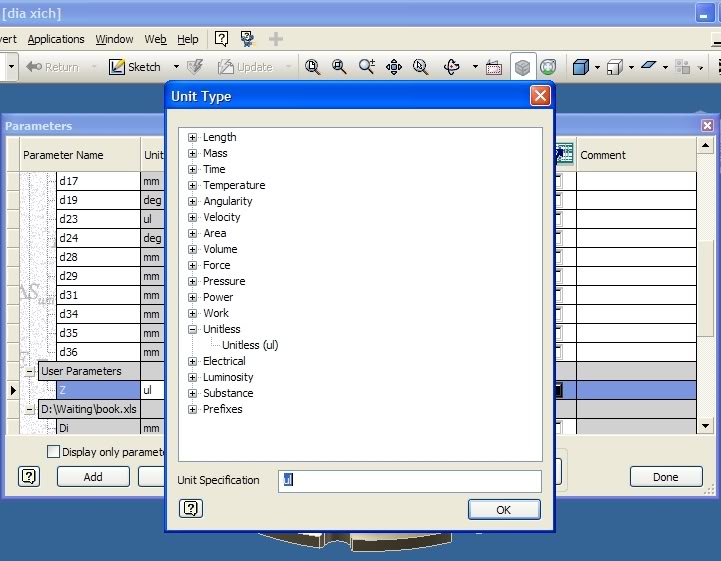Image resolution: width=721 pixels, height=561 pixels.
Task: Click the perspective camera view icon
Action: tap(548, 67)
